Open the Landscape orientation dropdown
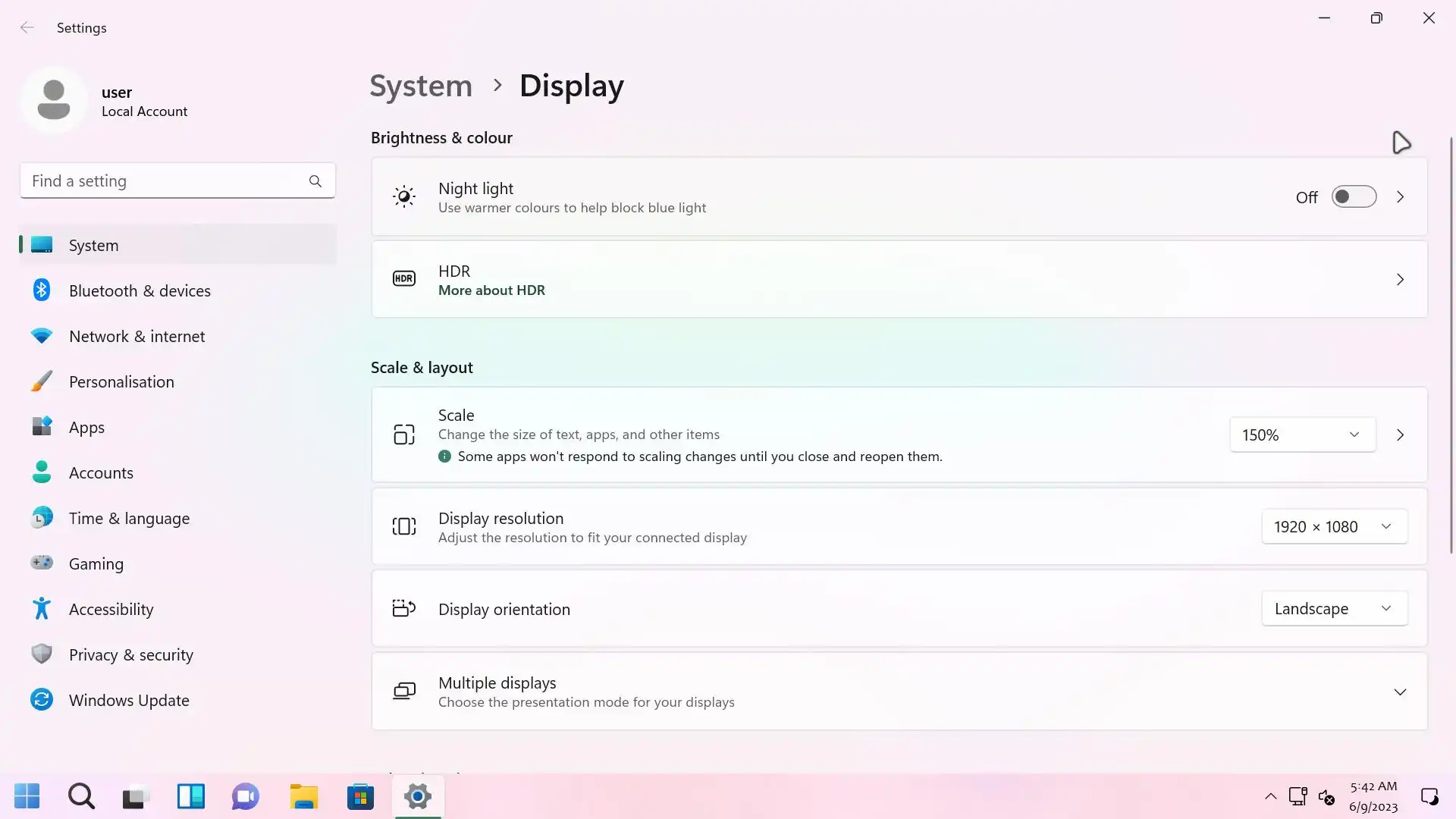Viewport: 1456px width, 819px height. tap(1334, 608)
